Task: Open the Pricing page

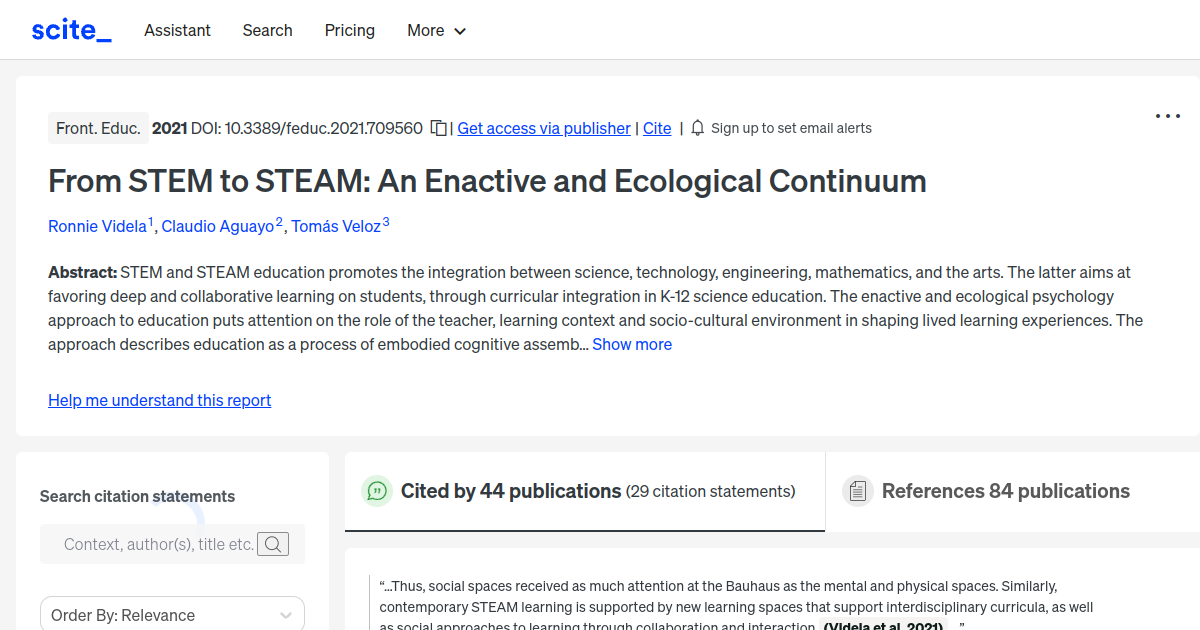Action: 349,30
